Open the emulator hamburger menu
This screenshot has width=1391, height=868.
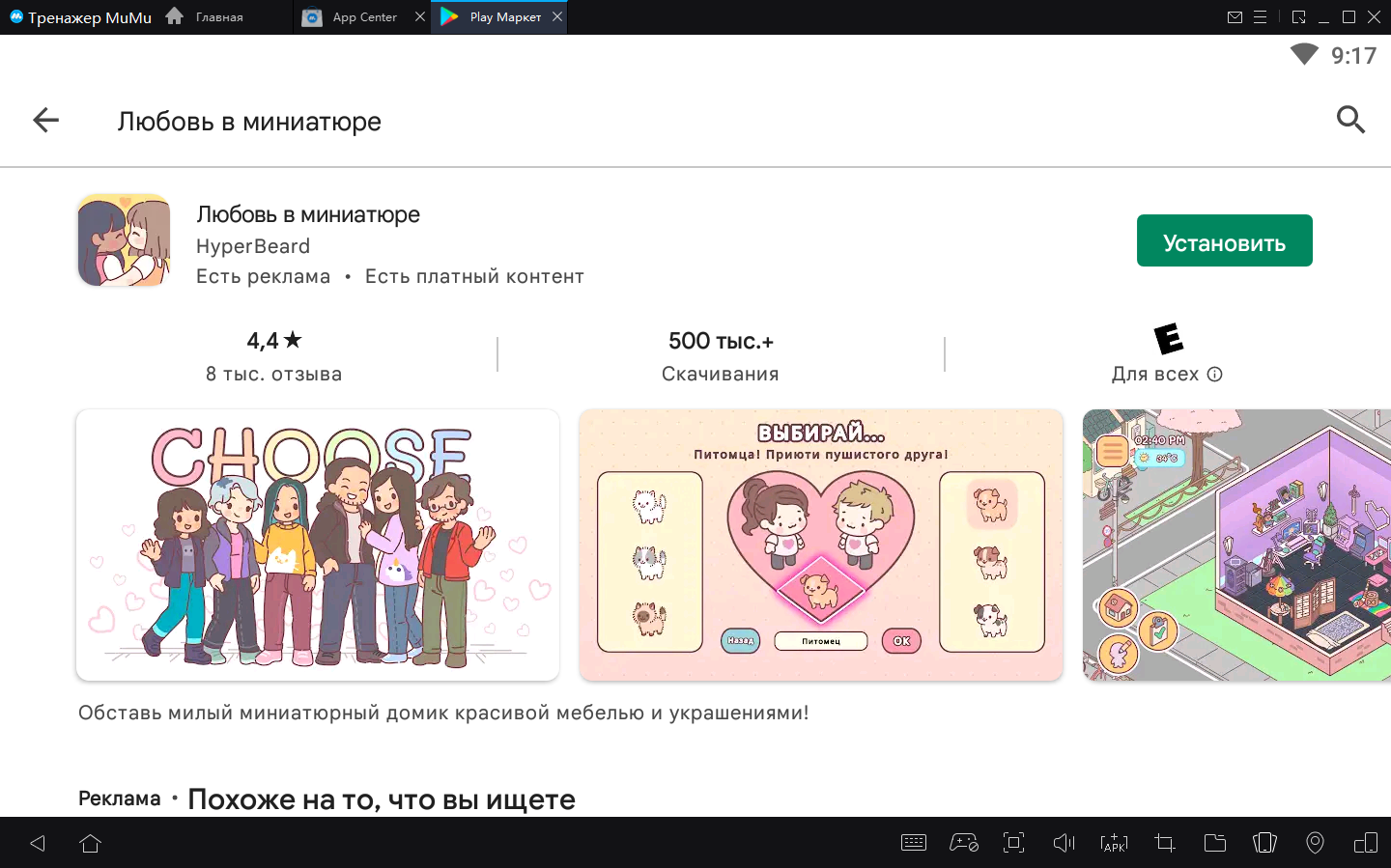[1260, 17]
